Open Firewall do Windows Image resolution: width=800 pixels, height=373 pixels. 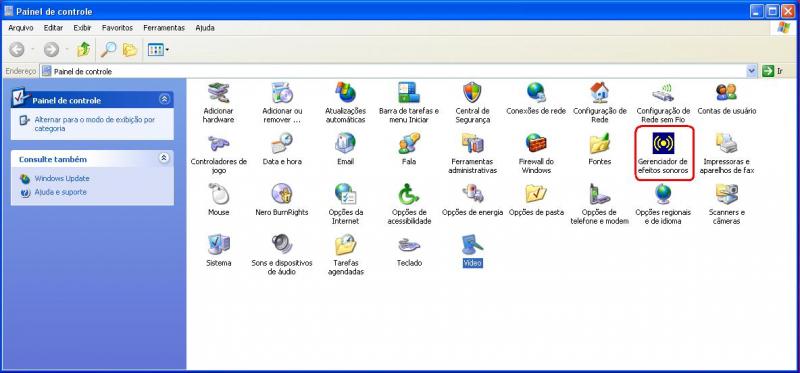[536, 153]
